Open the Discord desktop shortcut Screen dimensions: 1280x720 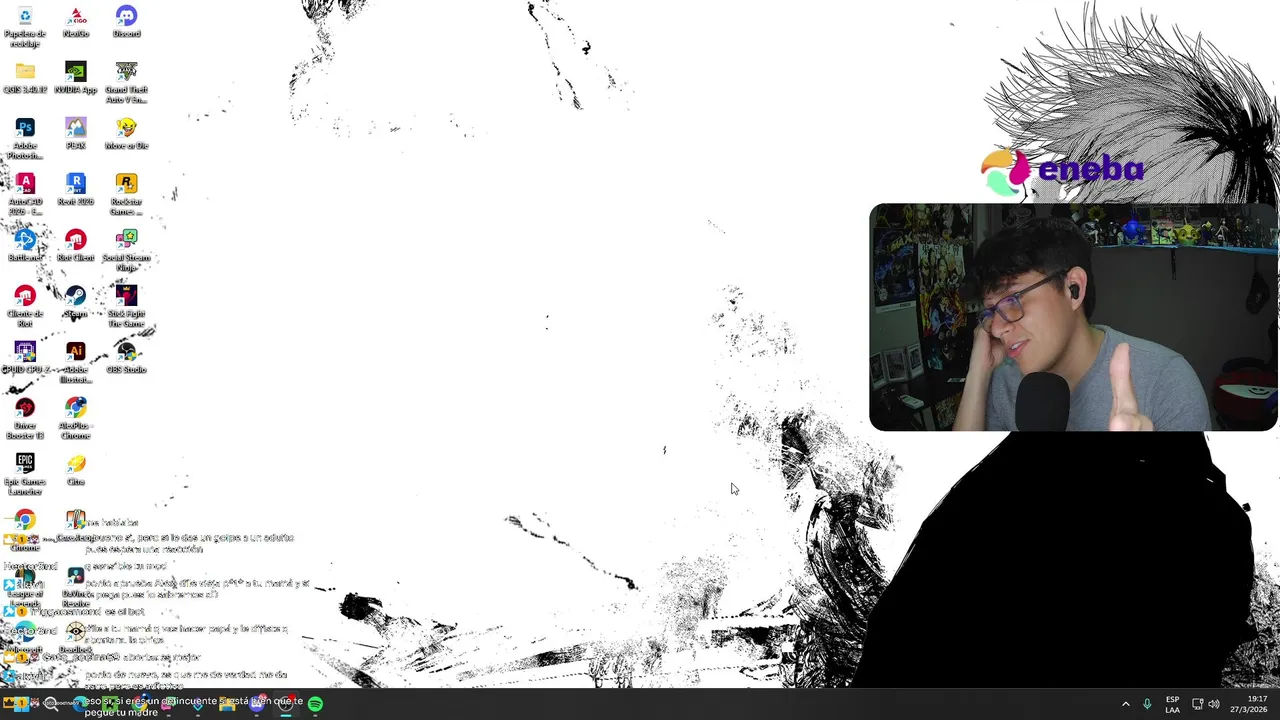[126, 22]
